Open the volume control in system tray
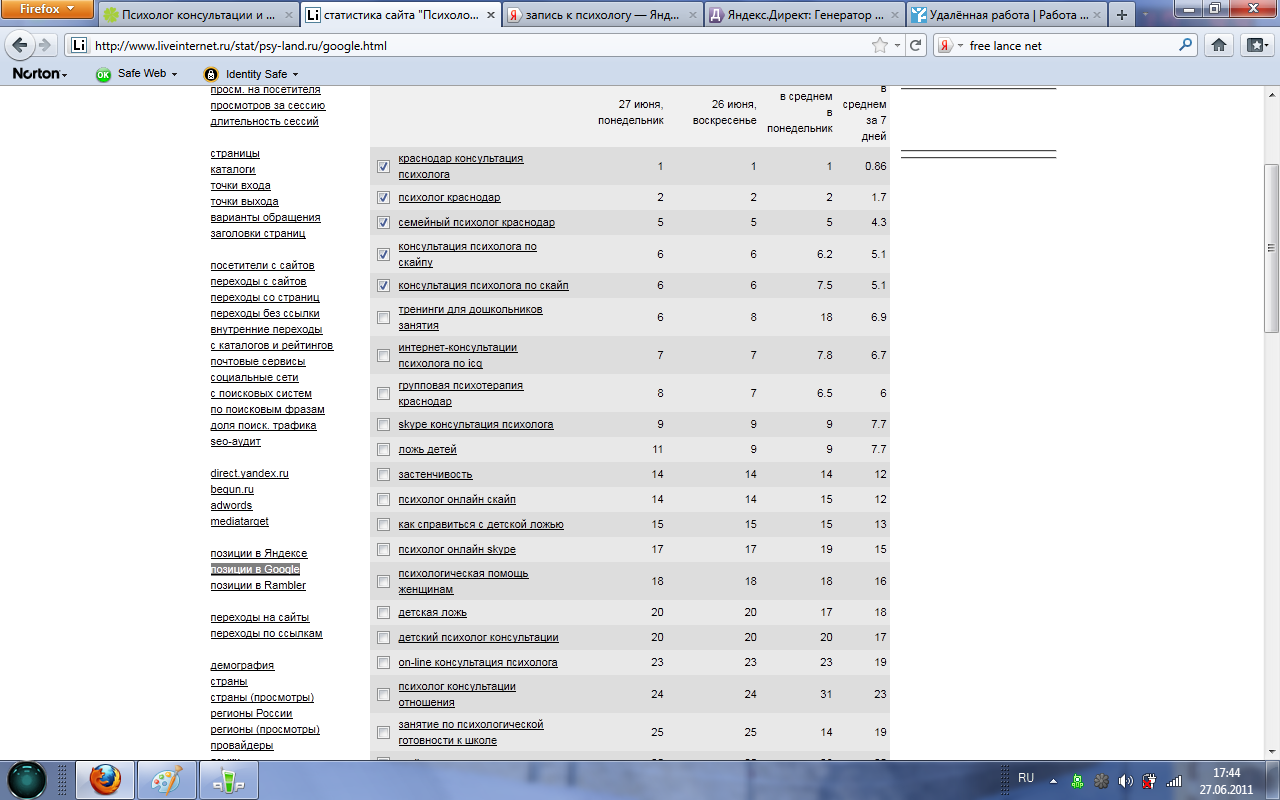This screenshot has width=1280, height=800. point(1125,780)
